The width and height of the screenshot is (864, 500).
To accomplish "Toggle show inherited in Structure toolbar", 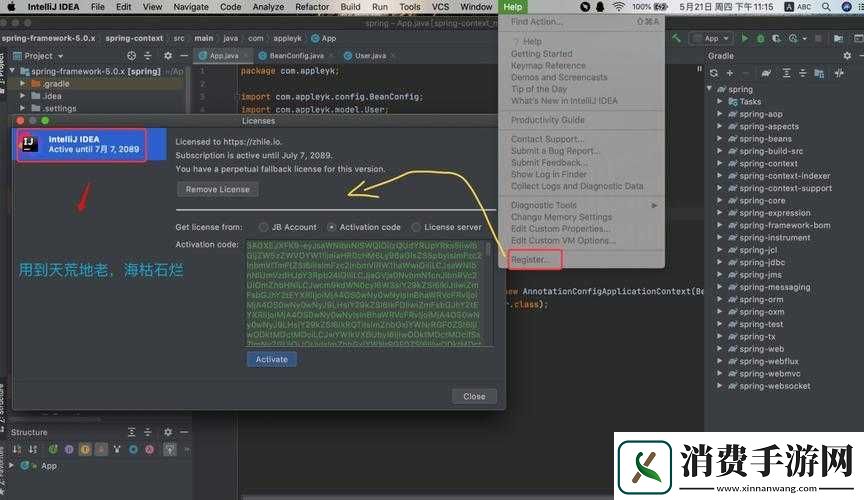I will 53,449.
